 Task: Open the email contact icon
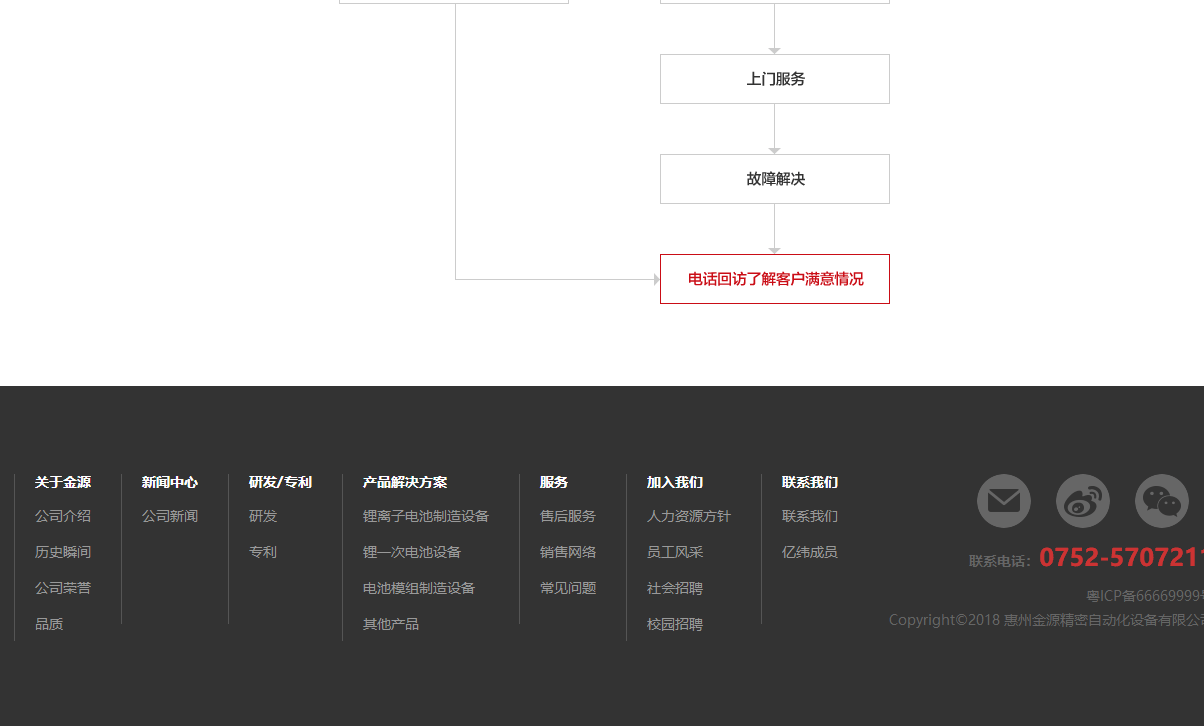(1003, 501)
